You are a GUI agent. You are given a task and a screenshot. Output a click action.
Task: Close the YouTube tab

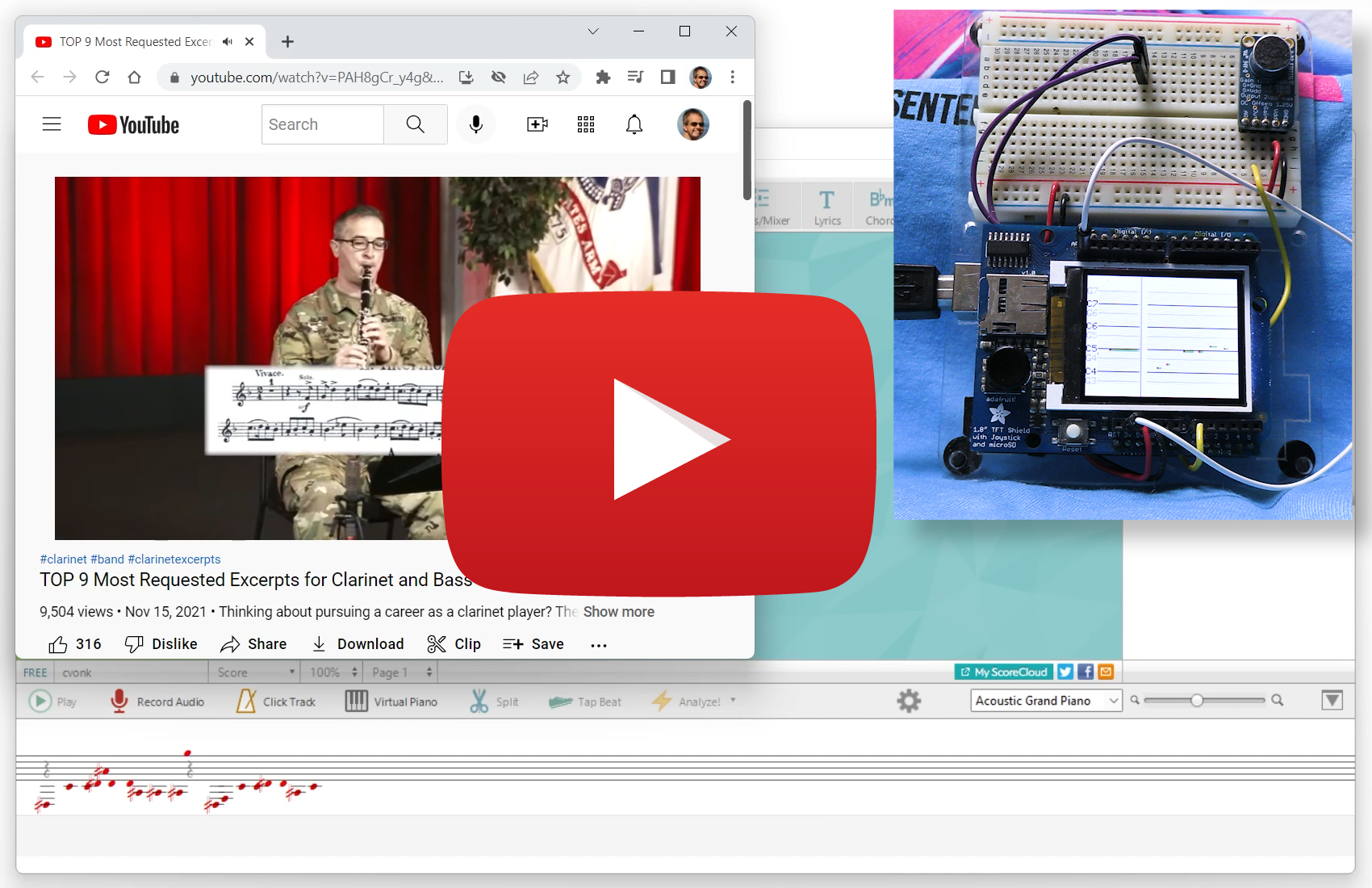(x=249, y=41)
